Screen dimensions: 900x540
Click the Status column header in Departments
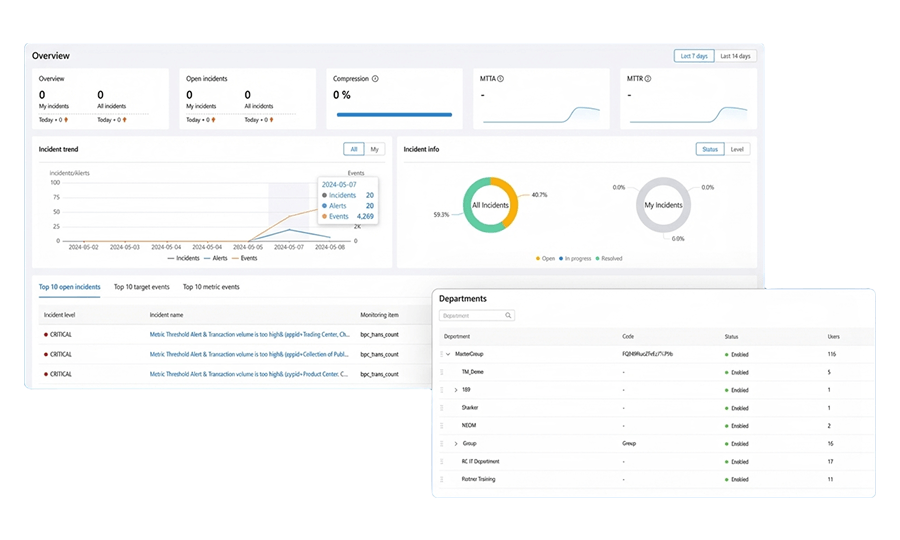click(x=731, y=337)
